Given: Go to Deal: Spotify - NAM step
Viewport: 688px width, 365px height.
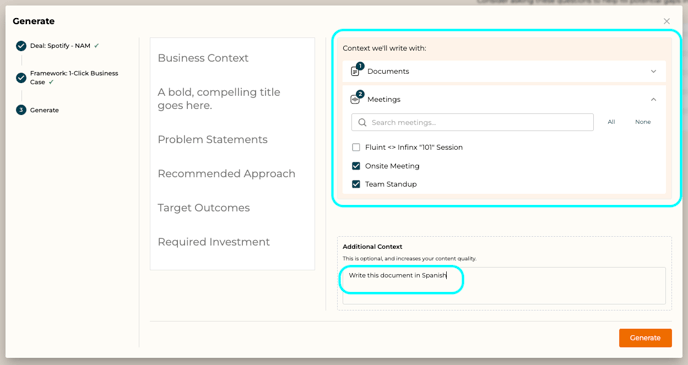Looking at the screenshot, I should click(x=60, y=46).
